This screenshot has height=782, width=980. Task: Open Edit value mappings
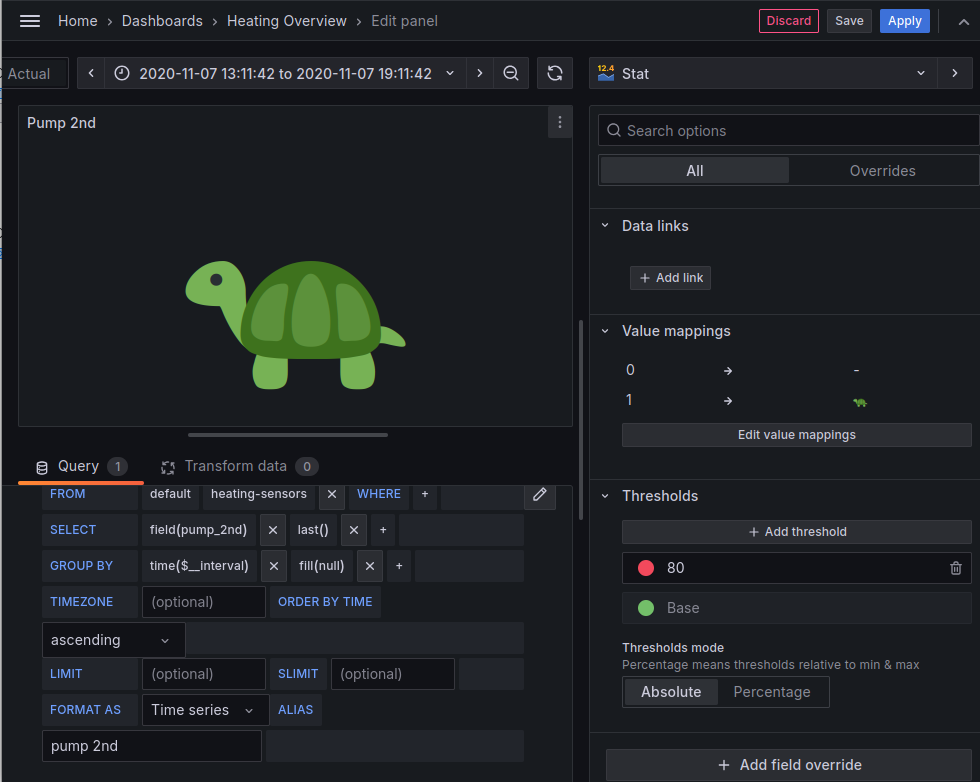pyautogui.click(x=796, y=434)
